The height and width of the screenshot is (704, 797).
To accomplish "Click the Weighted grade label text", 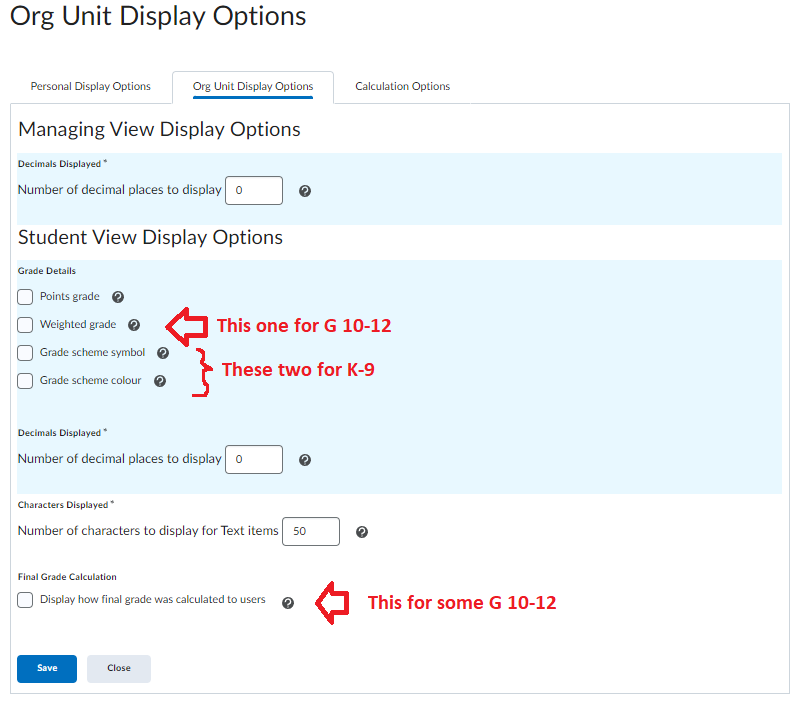I will [78, 324].
